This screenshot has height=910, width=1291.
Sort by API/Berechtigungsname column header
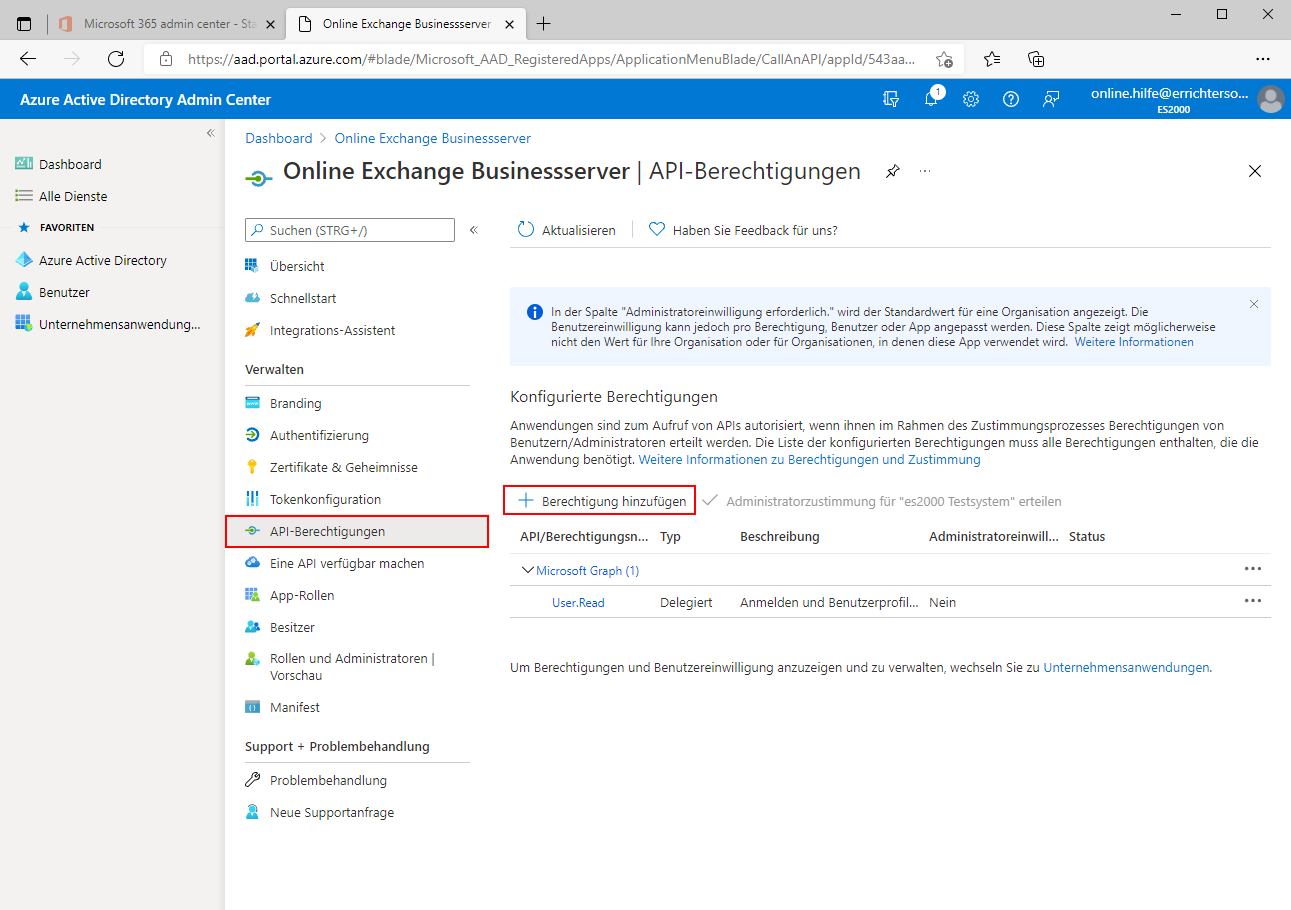click(584, 537)
